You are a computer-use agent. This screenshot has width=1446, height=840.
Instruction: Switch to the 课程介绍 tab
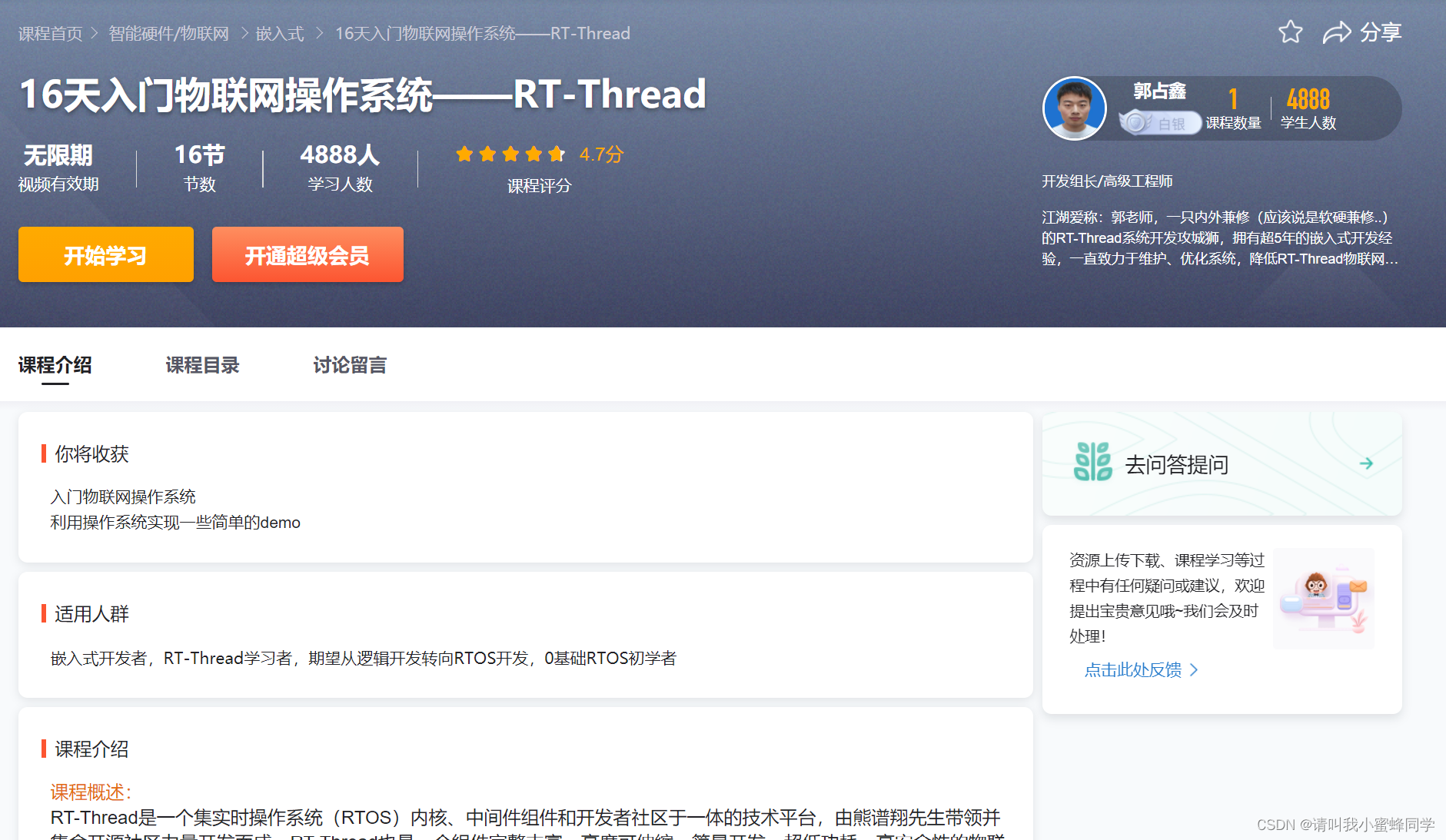coord(55,365)
